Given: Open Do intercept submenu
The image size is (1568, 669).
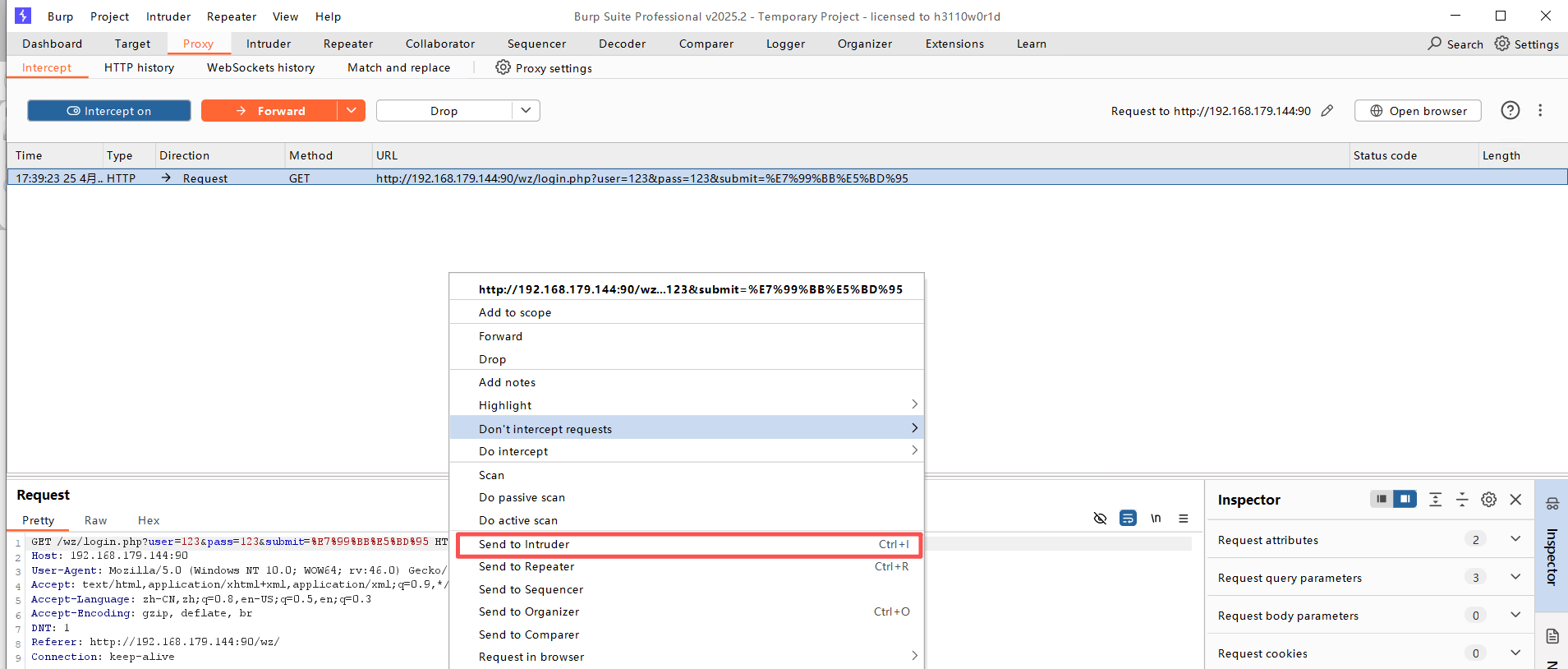Looking at the screenshot, I should point(687,451).
